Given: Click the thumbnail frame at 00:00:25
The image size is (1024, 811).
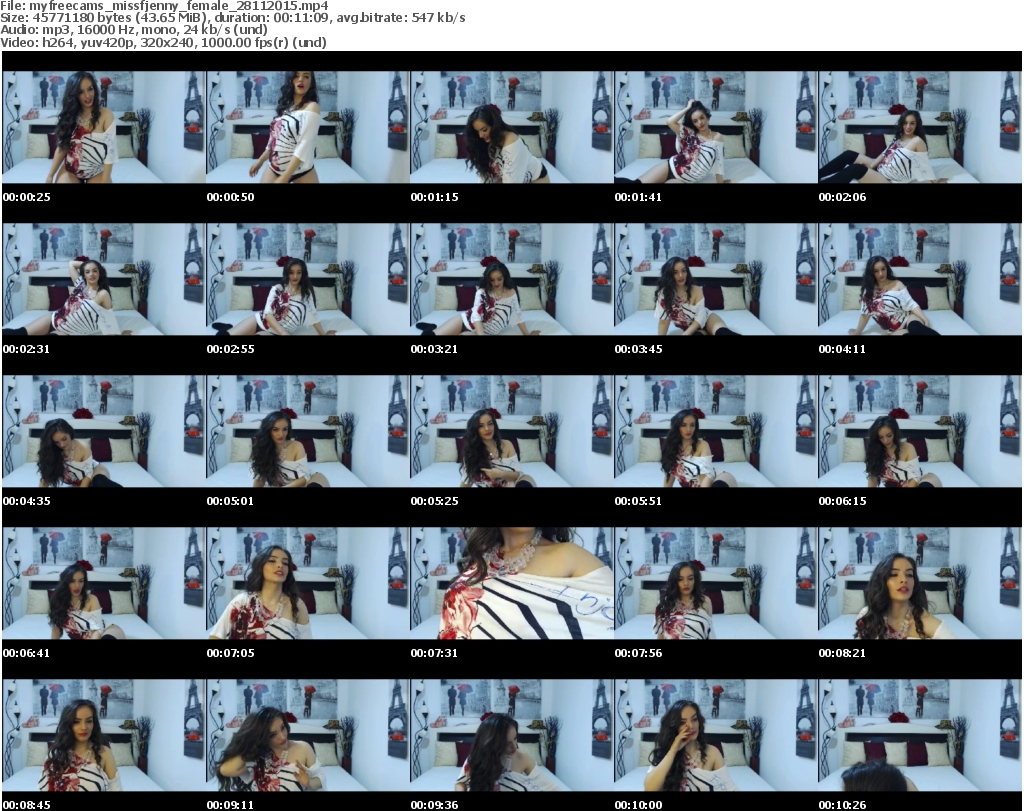Looking at the screenshot, I should click(x=104, y=127).
